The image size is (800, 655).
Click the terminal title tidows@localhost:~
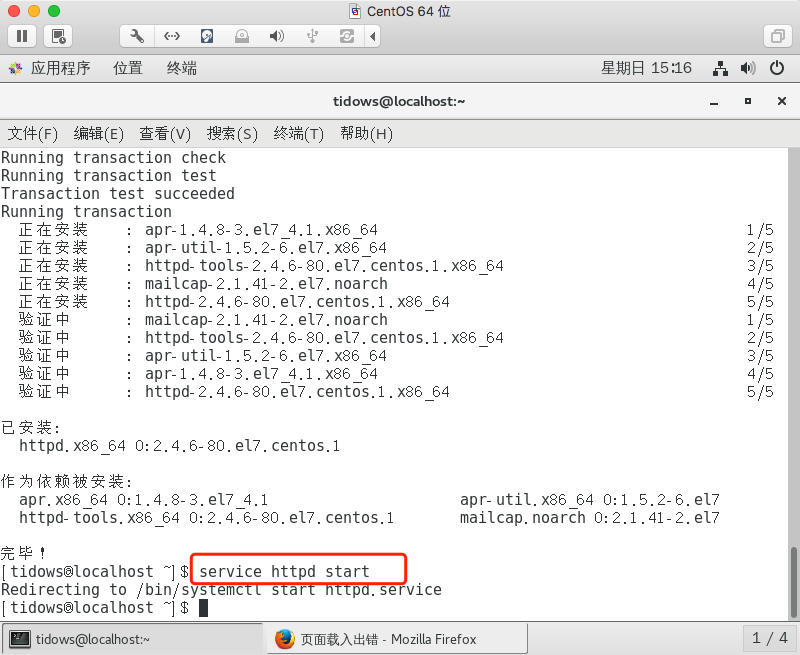point(399,101)
